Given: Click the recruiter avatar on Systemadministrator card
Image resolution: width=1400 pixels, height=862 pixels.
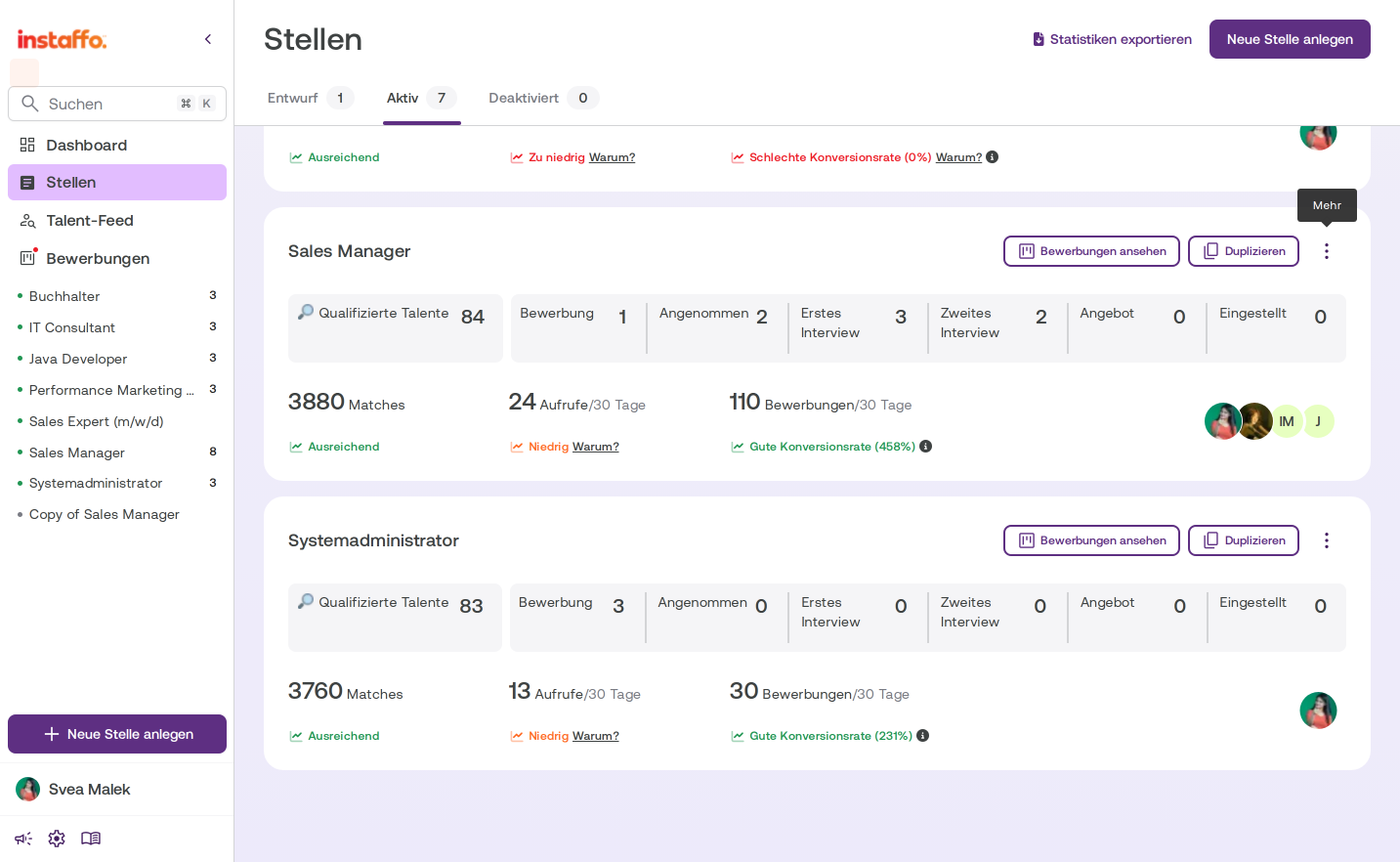Looking at the screenshot, I should pyautogui.click(x=1318, y=711).
